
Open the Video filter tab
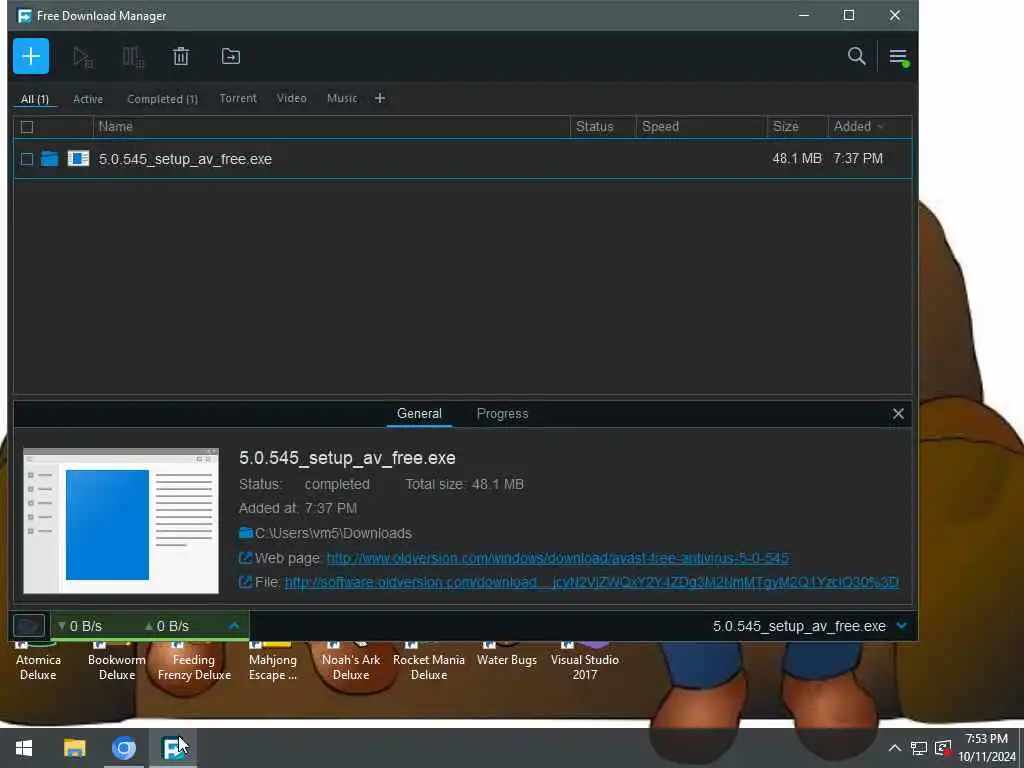[291, 98]
